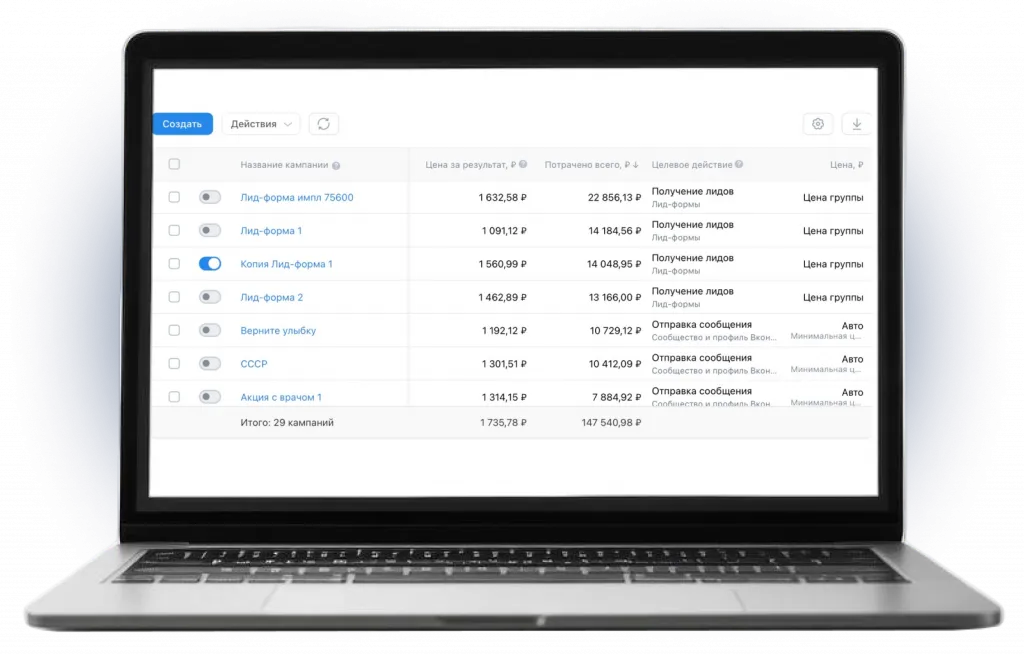Turn on the Верните улыбку switch
1024x656 pixels.
210,330
